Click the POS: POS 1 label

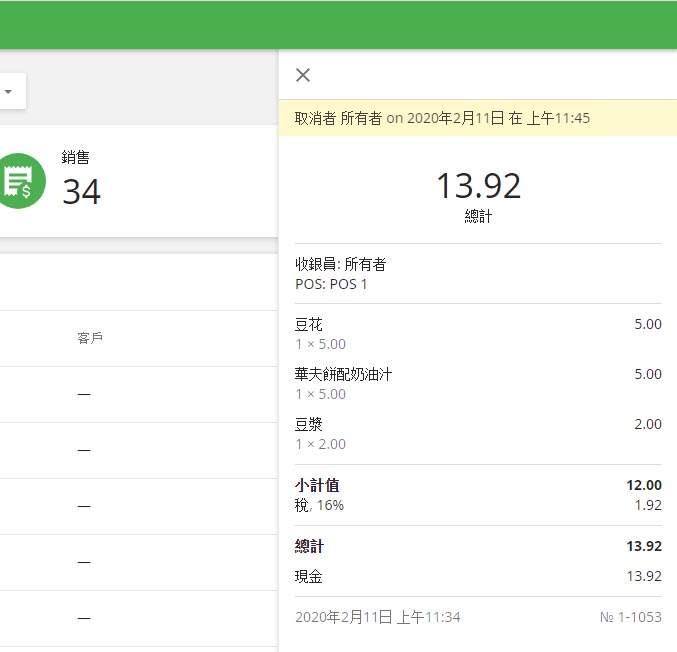[331, 284]
